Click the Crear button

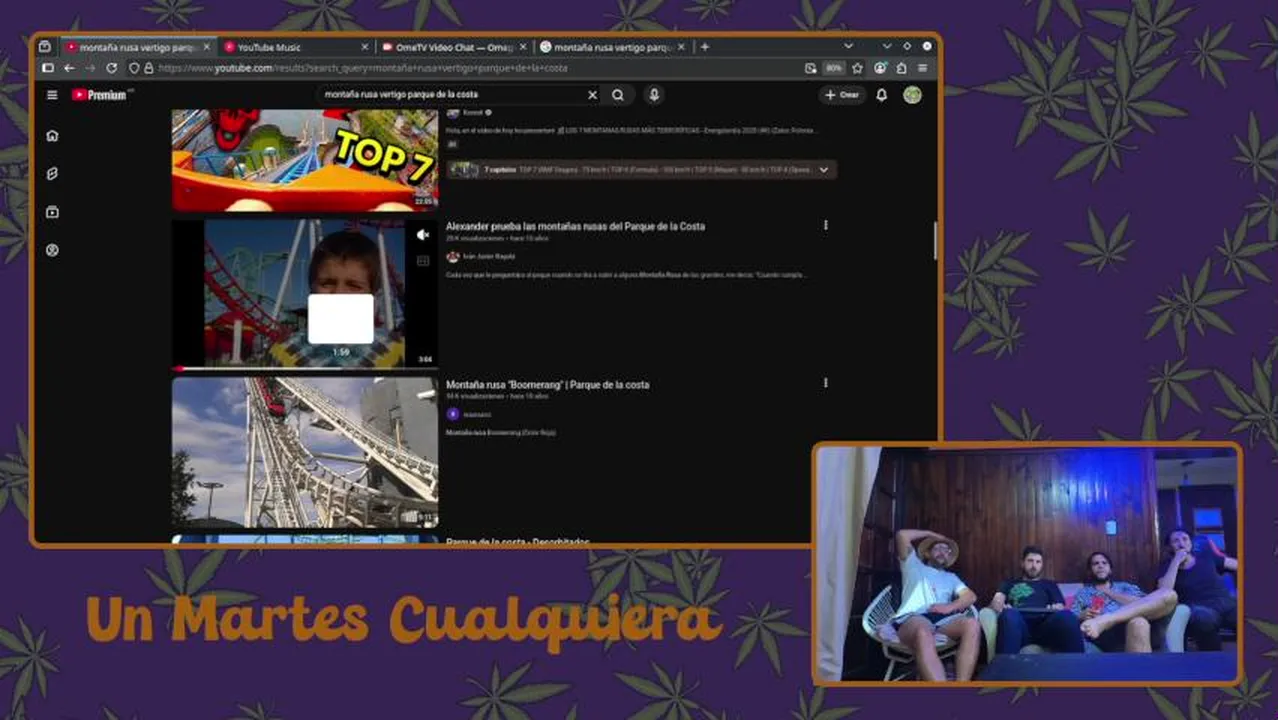click(x=843, y=95)
